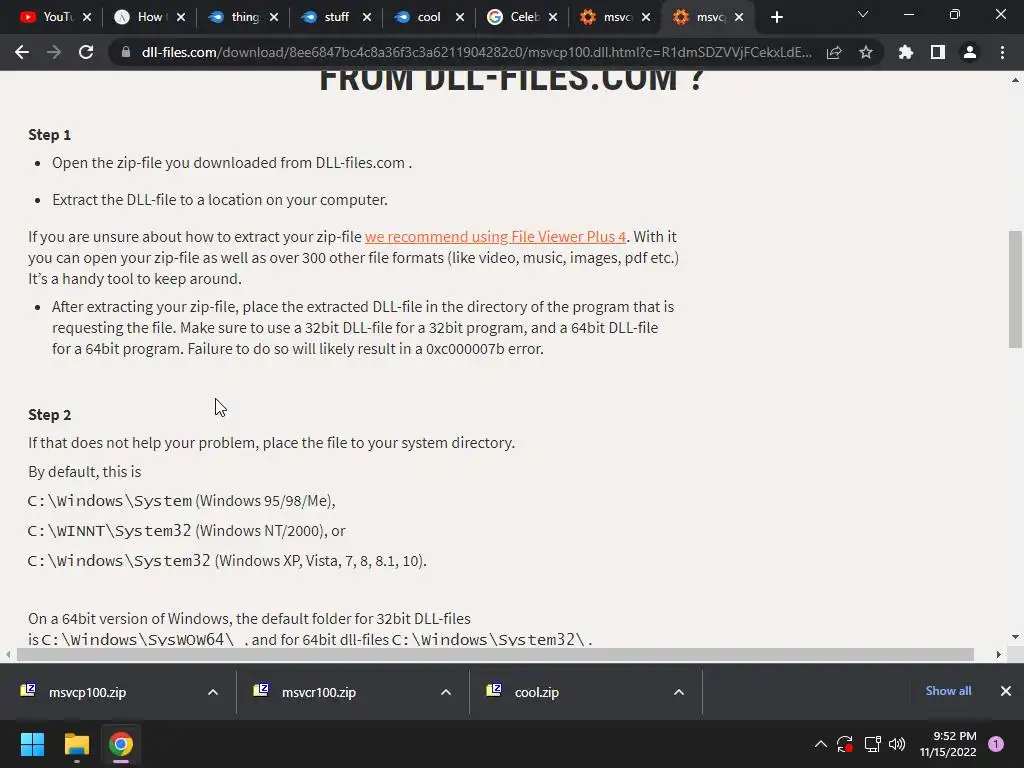
Task: Click the forward navigation arrow
Action: (54, 52)
